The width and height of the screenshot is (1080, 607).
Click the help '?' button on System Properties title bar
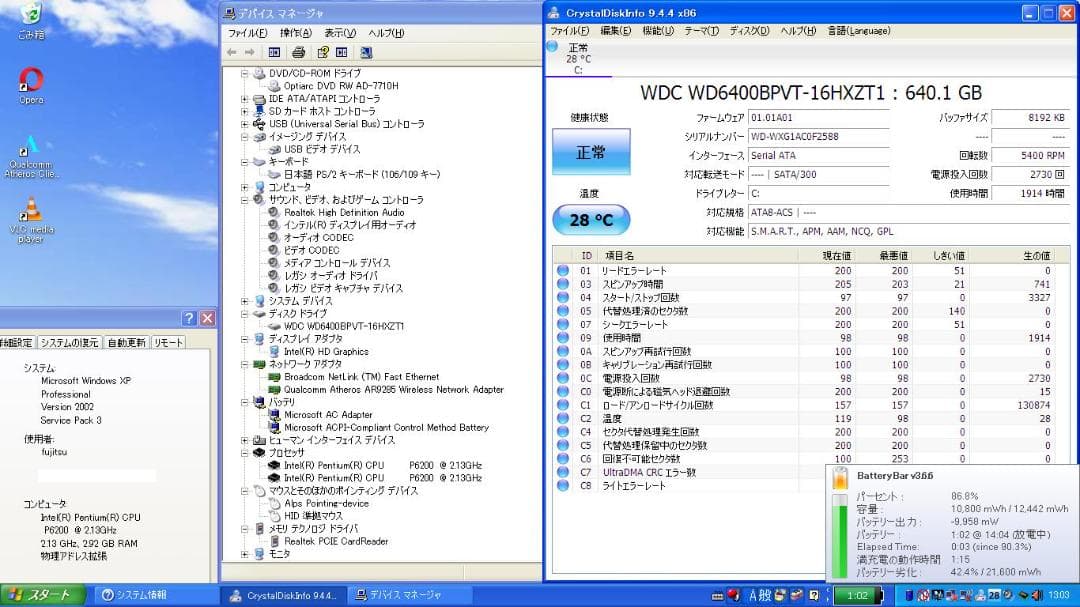(x=189, y=318)
